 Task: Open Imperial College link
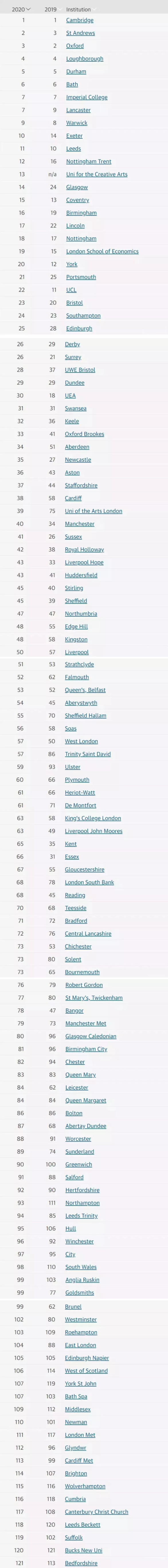coord(87,97)
